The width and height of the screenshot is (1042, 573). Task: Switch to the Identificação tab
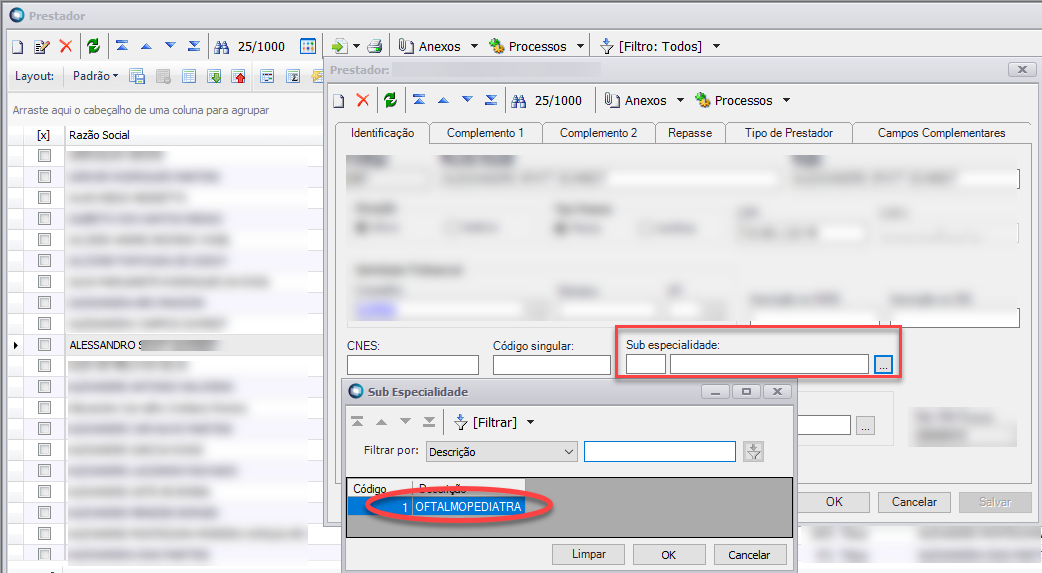point(382,133)
